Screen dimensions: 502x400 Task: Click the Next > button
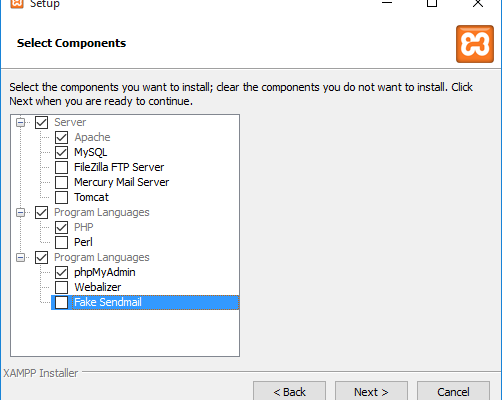[x=371, y=391]
